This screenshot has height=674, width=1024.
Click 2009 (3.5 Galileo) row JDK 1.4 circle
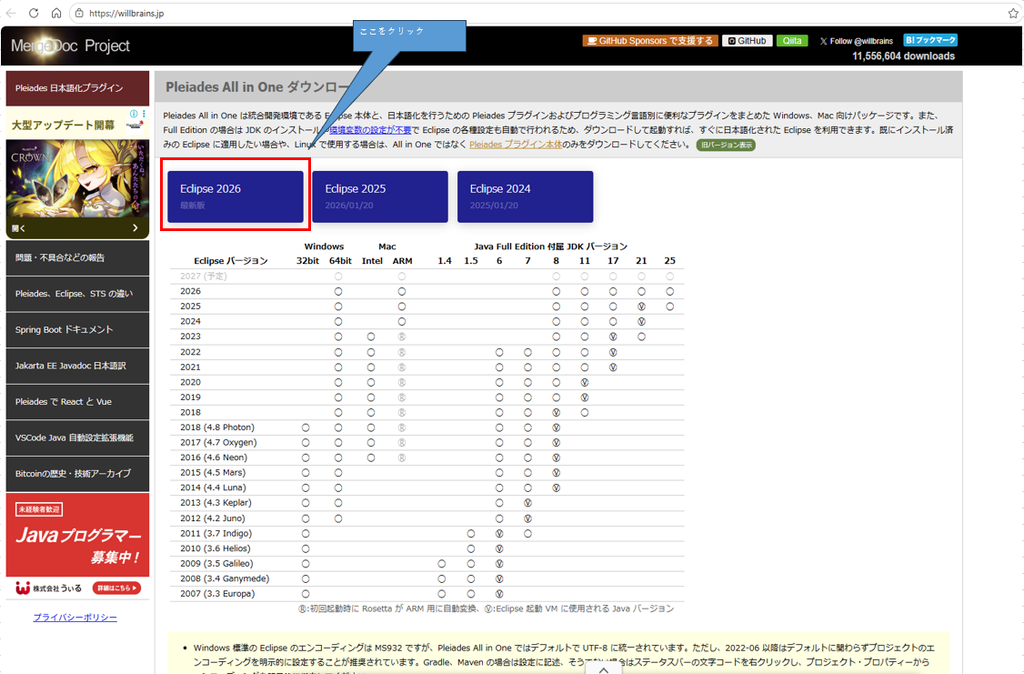point(442,564)
